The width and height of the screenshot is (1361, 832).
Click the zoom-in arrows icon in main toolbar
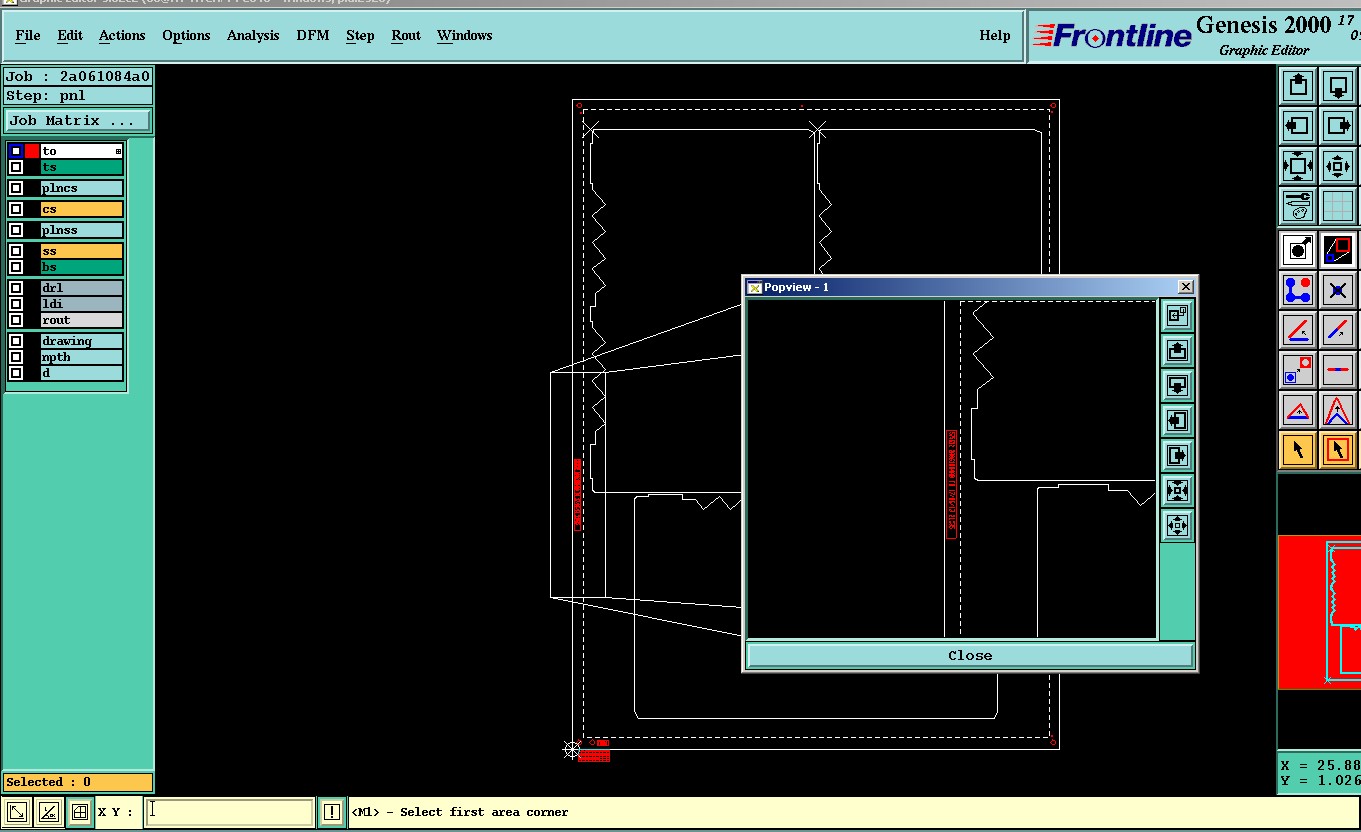1298,166
